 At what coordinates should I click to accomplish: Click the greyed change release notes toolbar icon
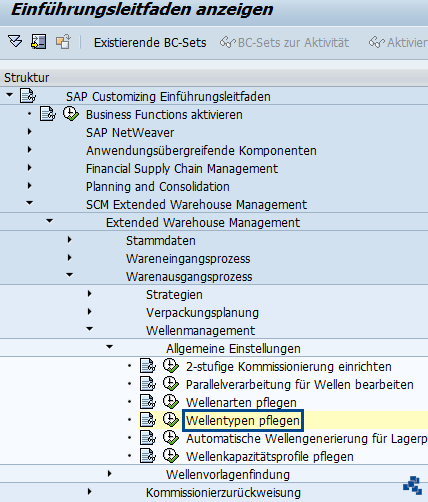click(x=63, y=42)
